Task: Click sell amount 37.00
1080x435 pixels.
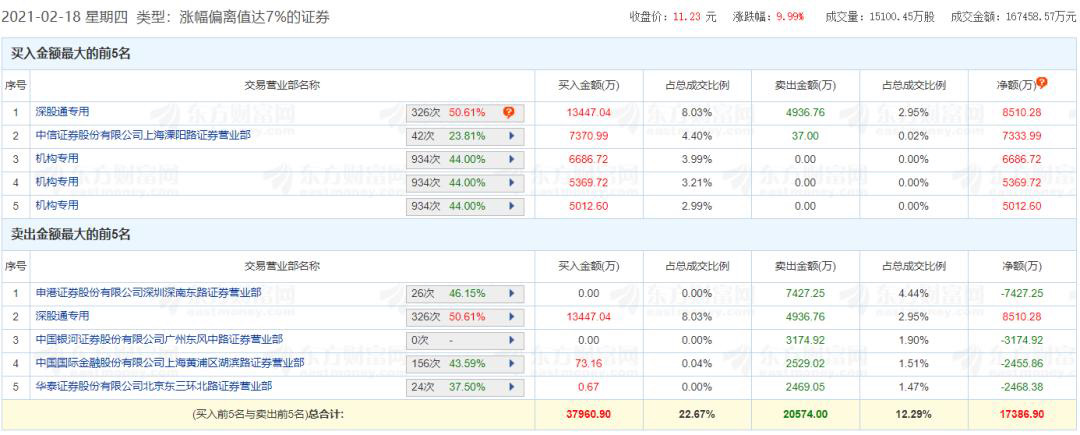Action: (x=805, y=136)
